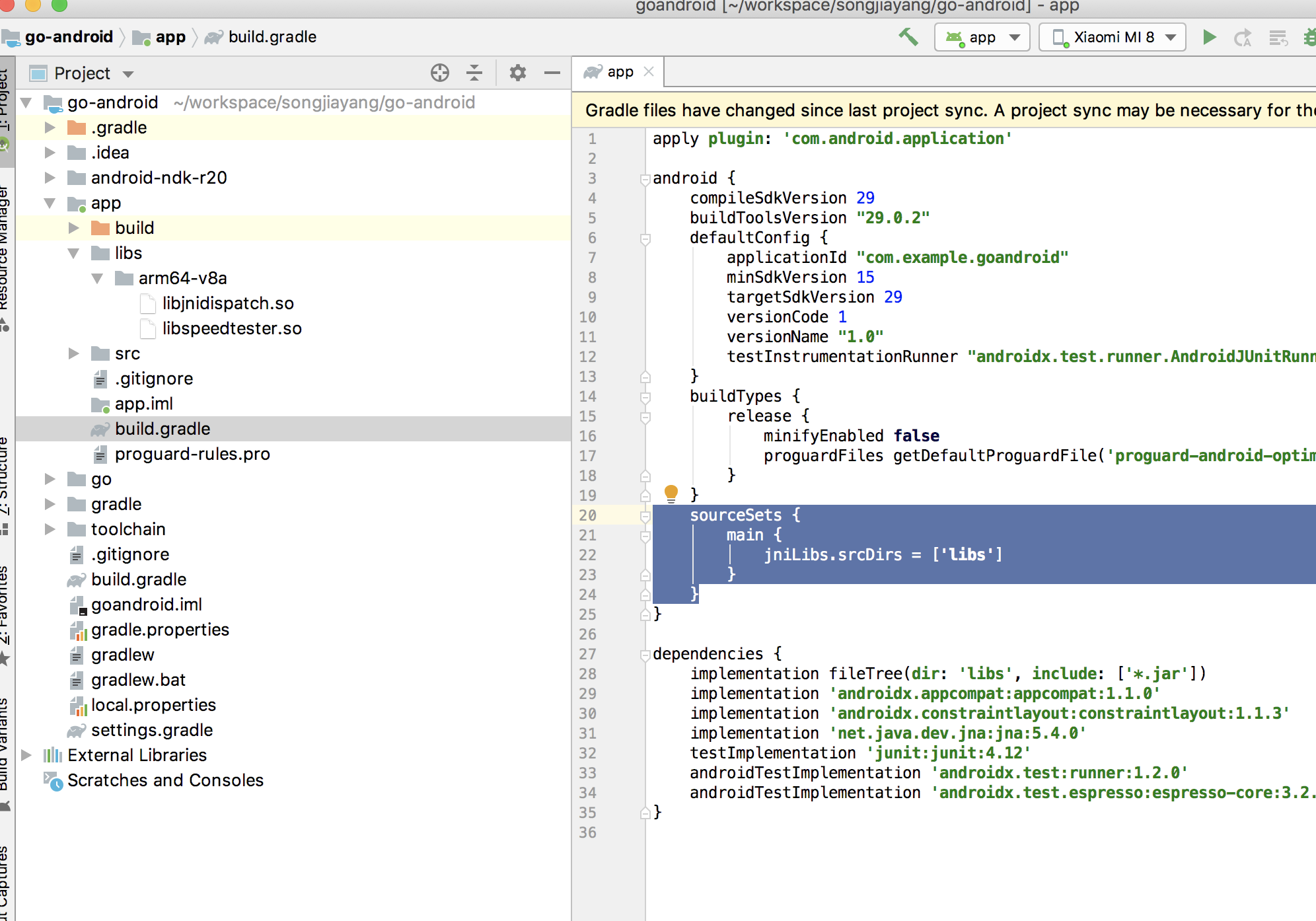Fold the buildTypes block at line 14
This screenshot has height=921, width=1316.
645,397
